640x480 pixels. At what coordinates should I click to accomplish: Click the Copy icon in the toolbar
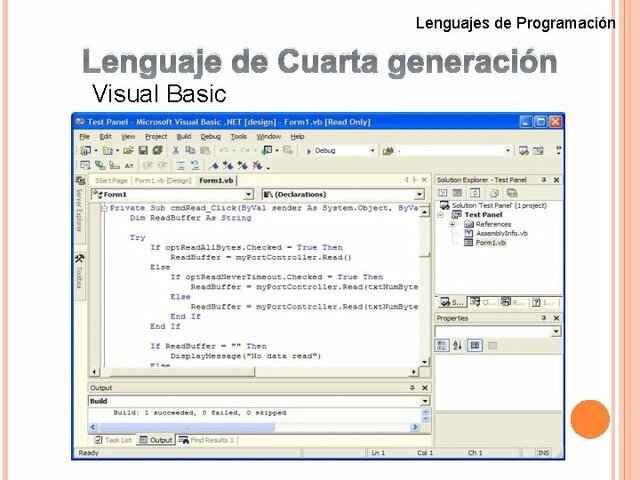(x=190, y=151)
